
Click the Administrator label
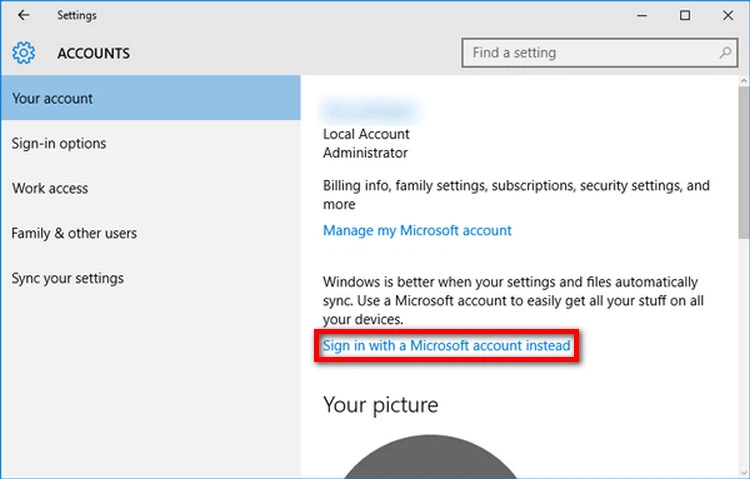[365, 153]
